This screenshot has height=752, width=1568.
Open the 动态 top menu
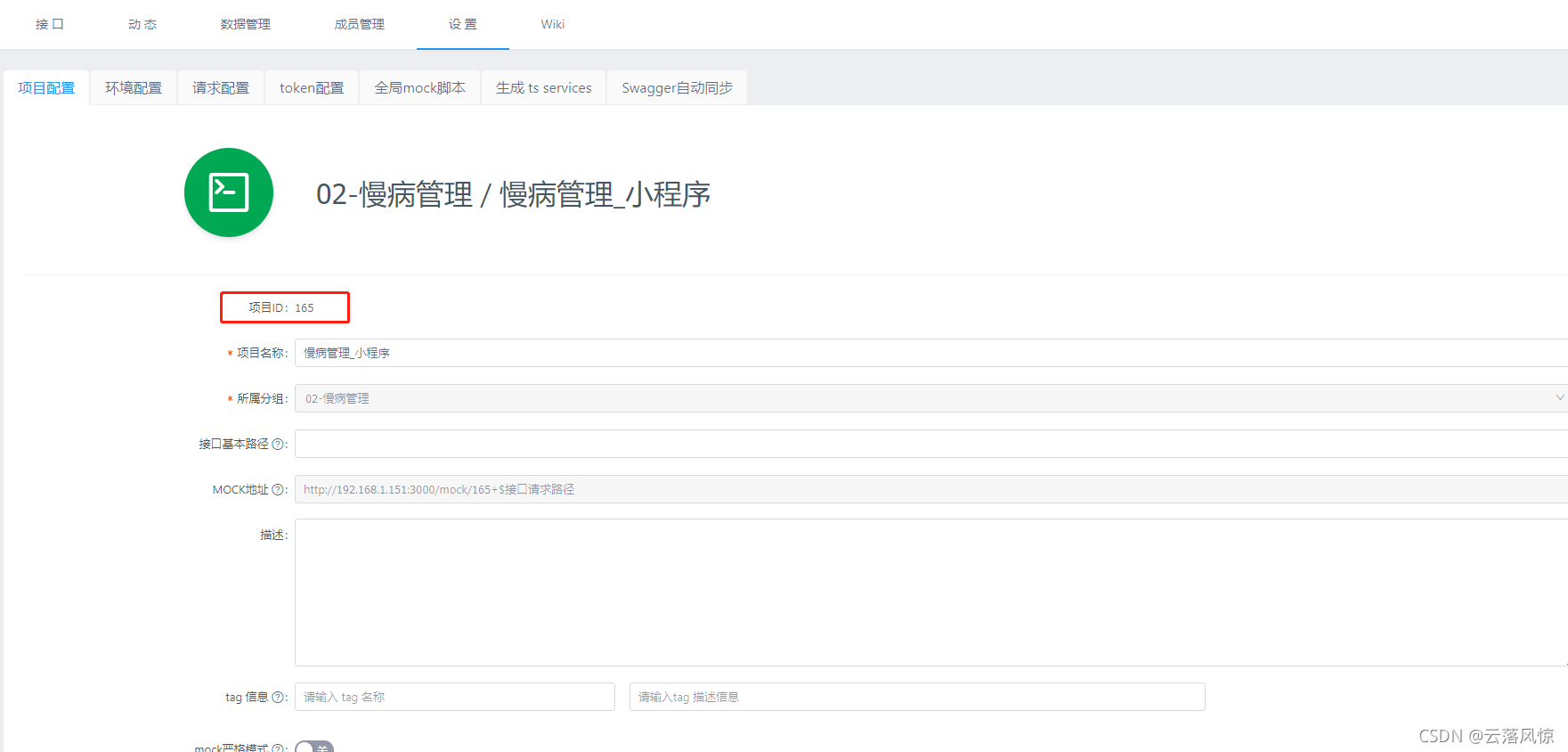tap(142, 24)
